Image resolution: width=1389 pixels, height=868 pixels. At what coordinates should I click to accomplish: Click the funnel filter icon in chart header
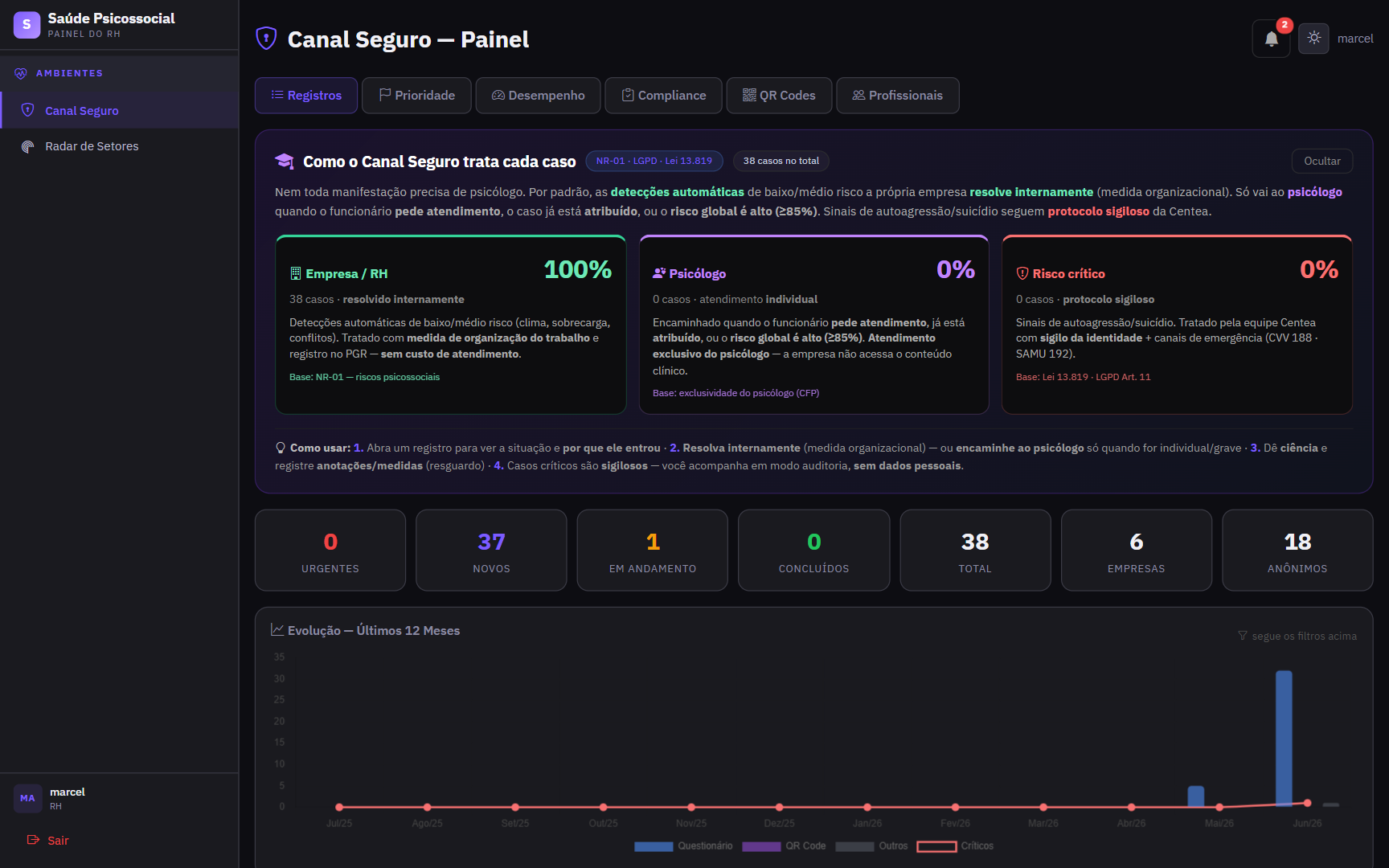[1243, 636]
